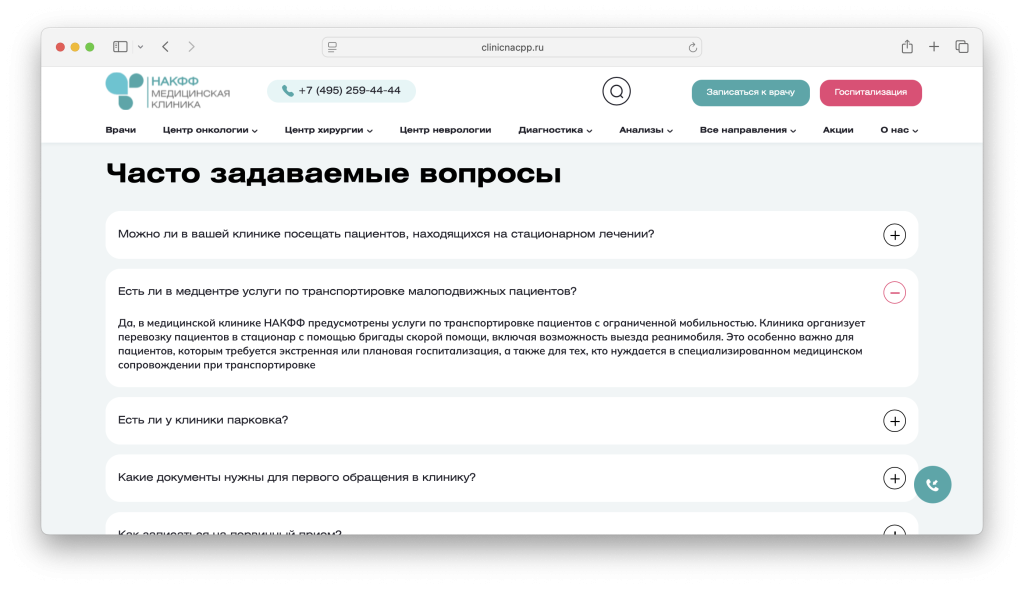Click the address bar showing clinicnacpp.ru
The width and height of the screenshot is (1024, 589).
pyautogui.click(x=512, y=46)
